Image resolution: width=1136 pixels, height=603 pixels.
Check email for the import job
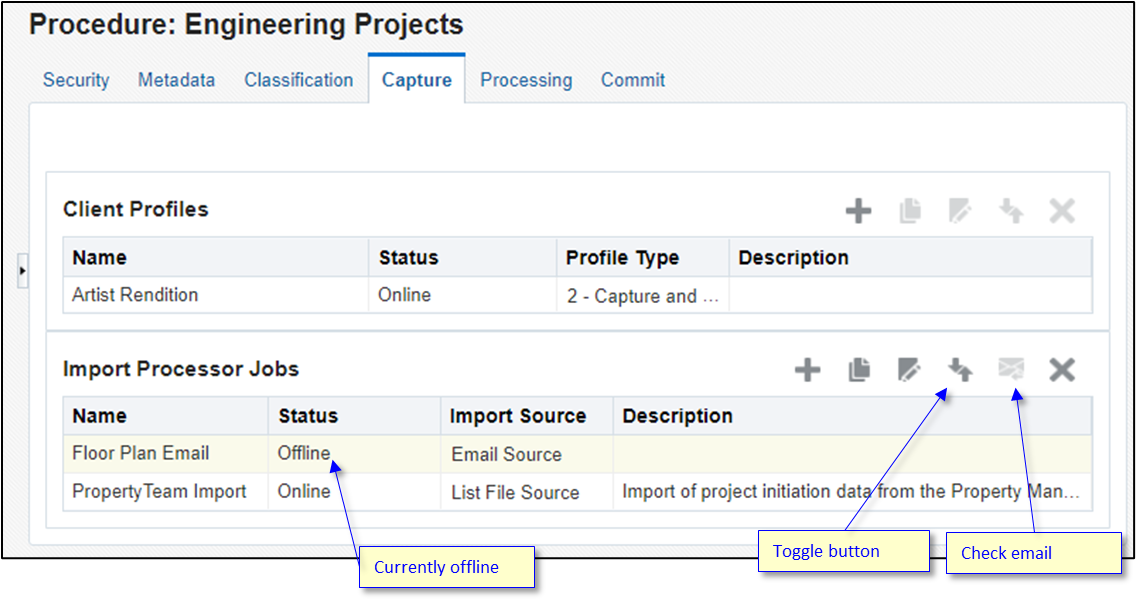1012,369
